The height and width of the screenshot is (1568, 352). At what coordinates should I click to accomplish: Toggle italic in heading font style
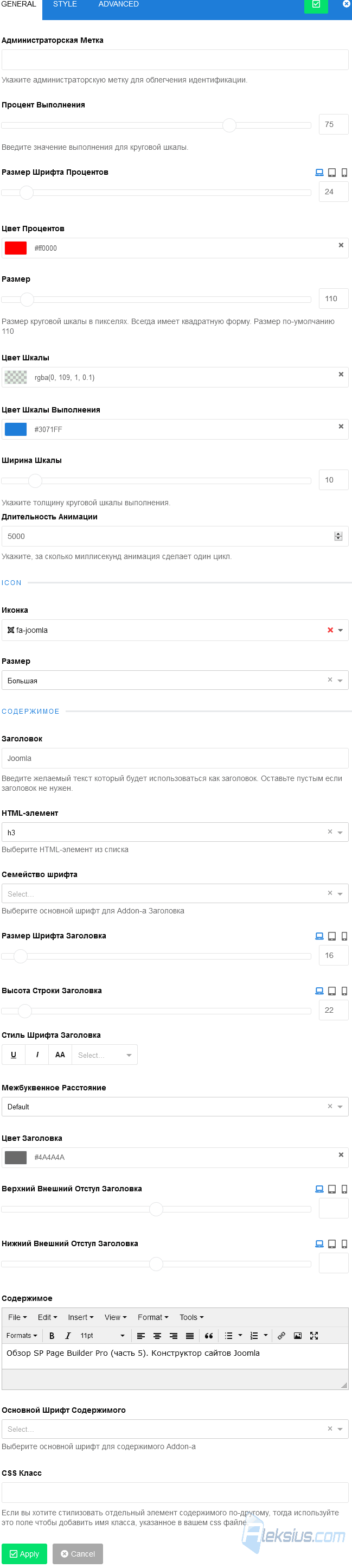click(x=37, y=1054)
